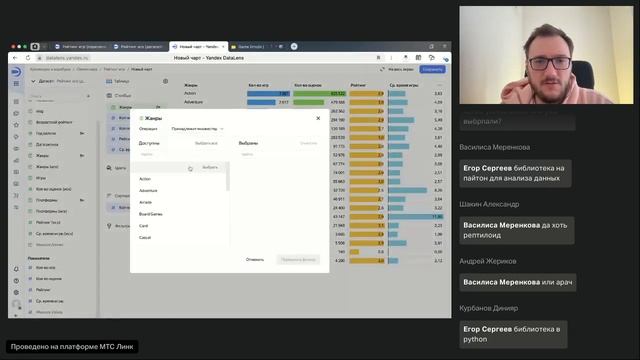Click the Рейтинг column header
The height and width of the screenshot is (360, 640).
point(358,85)
